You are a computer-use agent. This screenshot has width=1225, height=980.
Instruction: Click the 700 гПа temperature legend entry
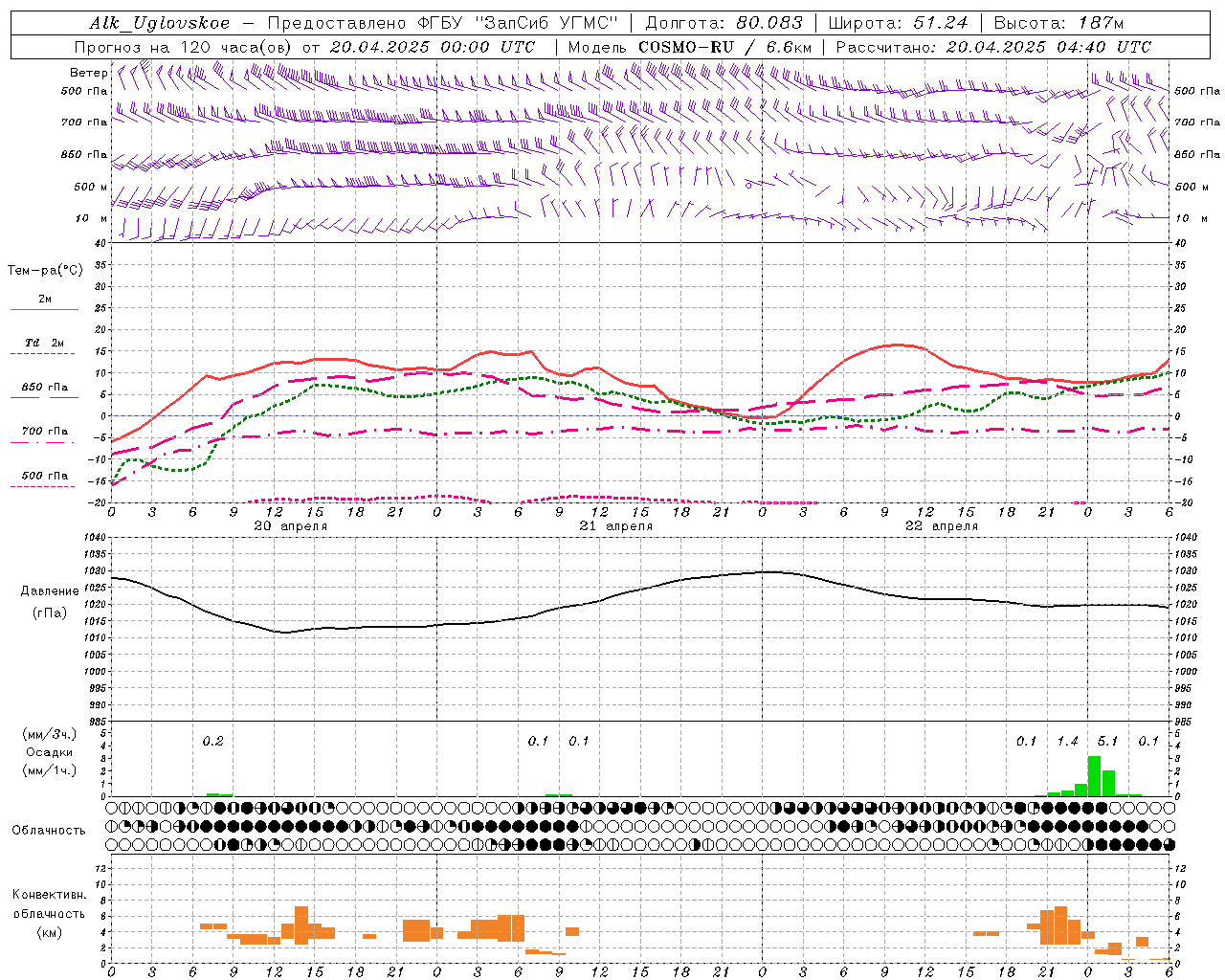tap(45, 431)
